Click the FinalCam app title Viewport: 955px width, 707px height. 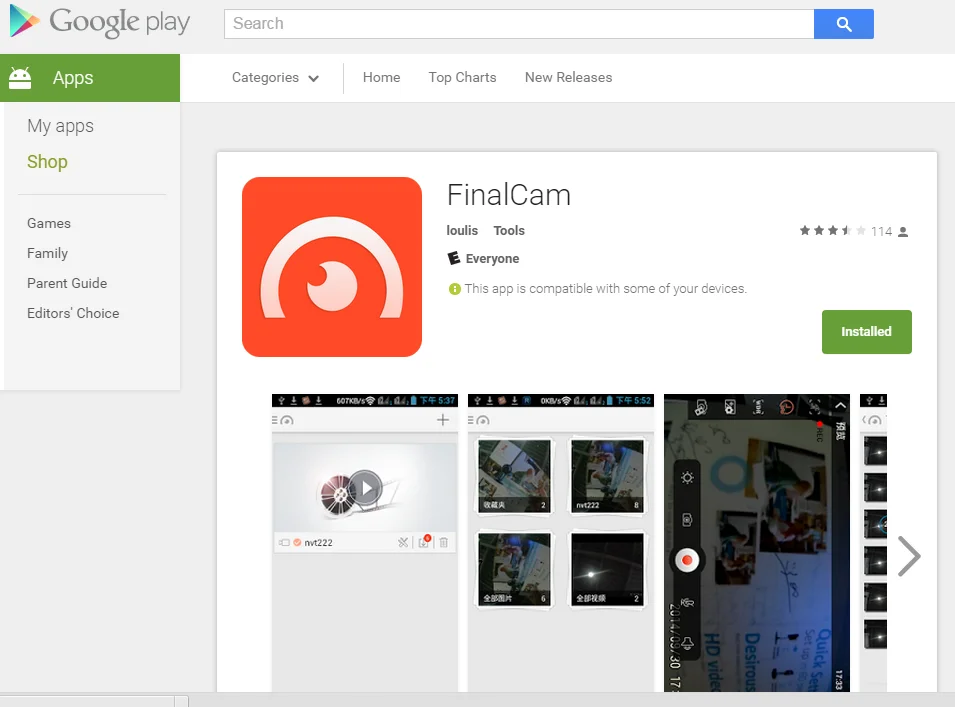click(x=509, y=195)
